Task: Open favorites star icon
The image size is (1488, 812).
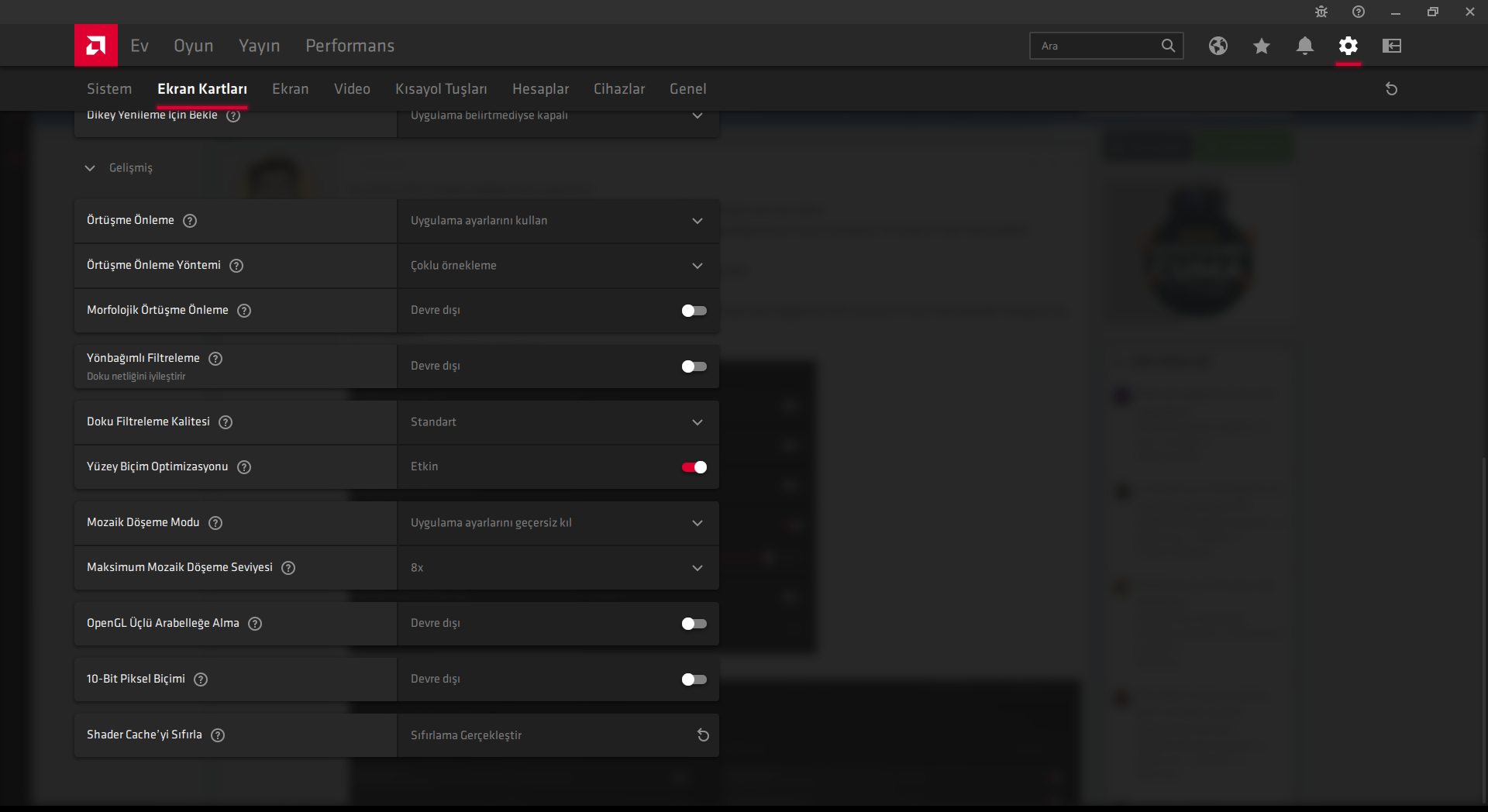Action: (1262, 46)
